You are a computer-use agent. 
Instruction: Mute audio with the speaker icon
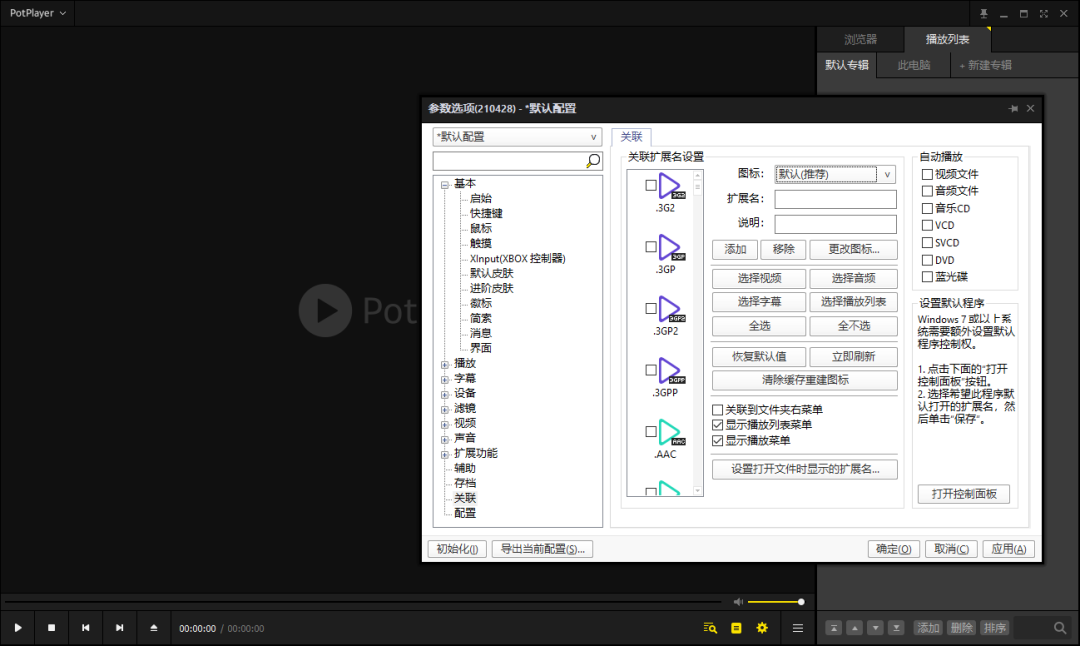pos(738,602)
